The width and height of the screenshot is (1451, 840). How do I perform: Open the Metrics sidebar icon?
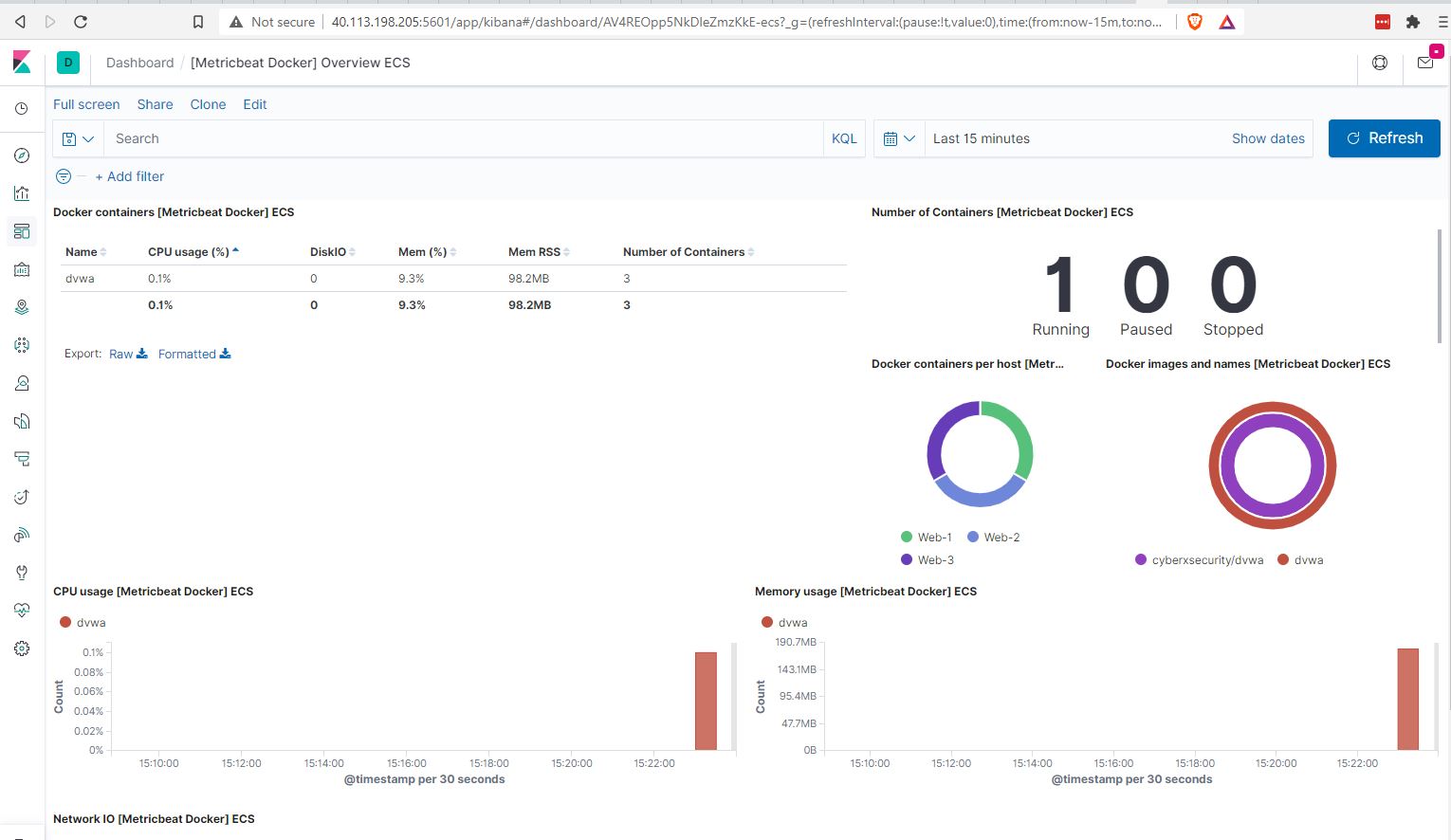click(x=22, y=383)
